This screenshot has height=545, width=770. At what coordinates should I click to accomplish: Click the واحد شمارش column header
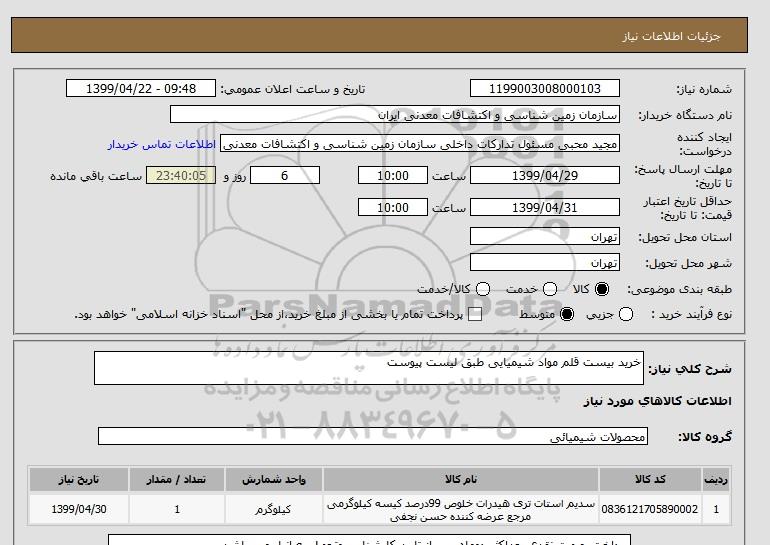[274, 479]
